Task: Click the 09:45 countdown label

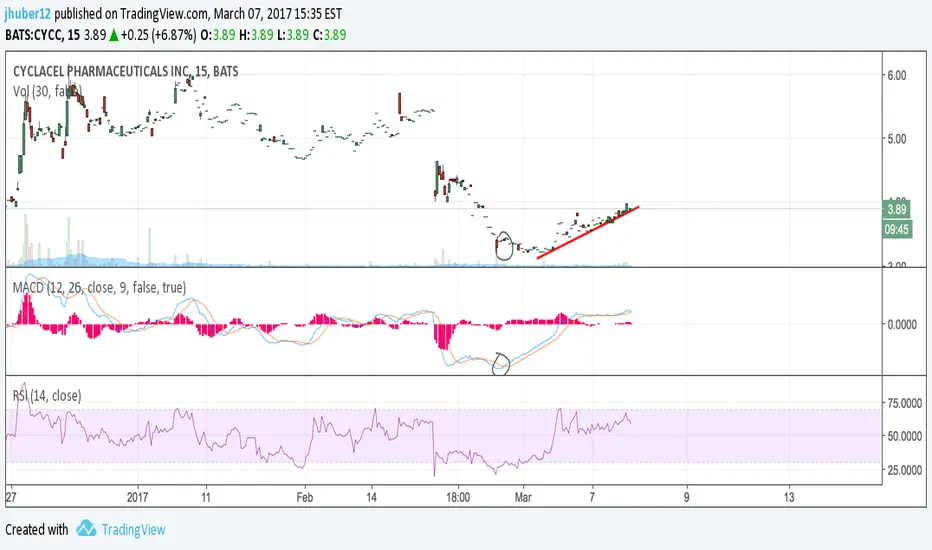Action: click(896, 230)
